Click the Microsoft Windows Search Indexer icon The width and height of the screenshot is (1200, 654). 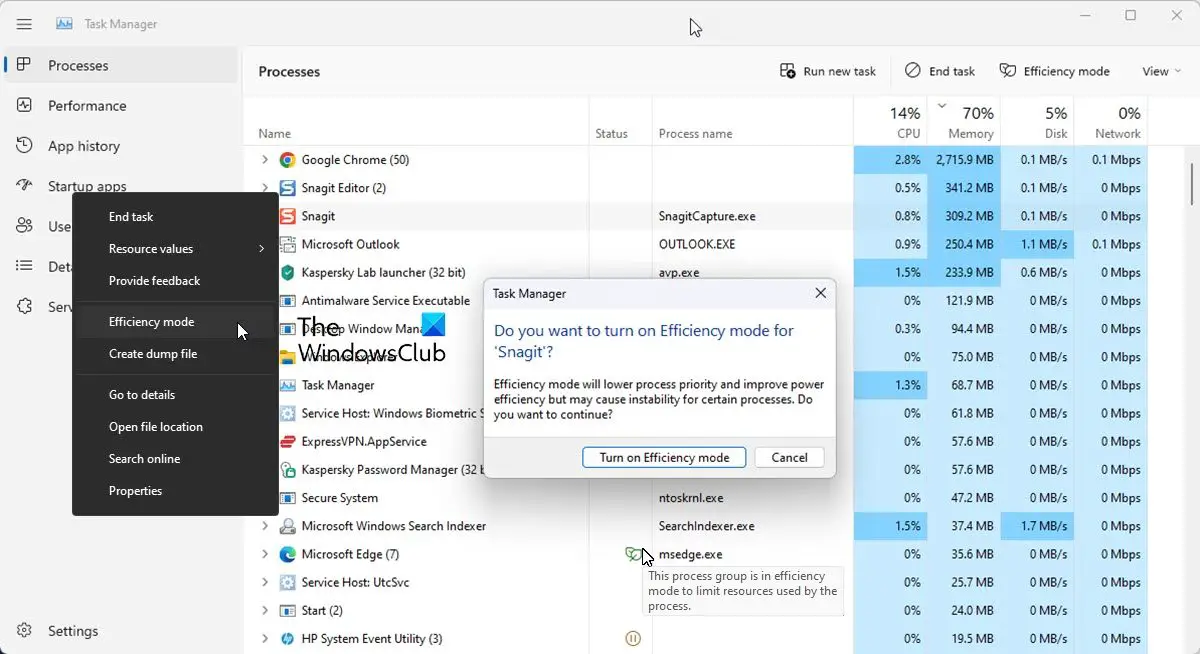click(287, 526)
